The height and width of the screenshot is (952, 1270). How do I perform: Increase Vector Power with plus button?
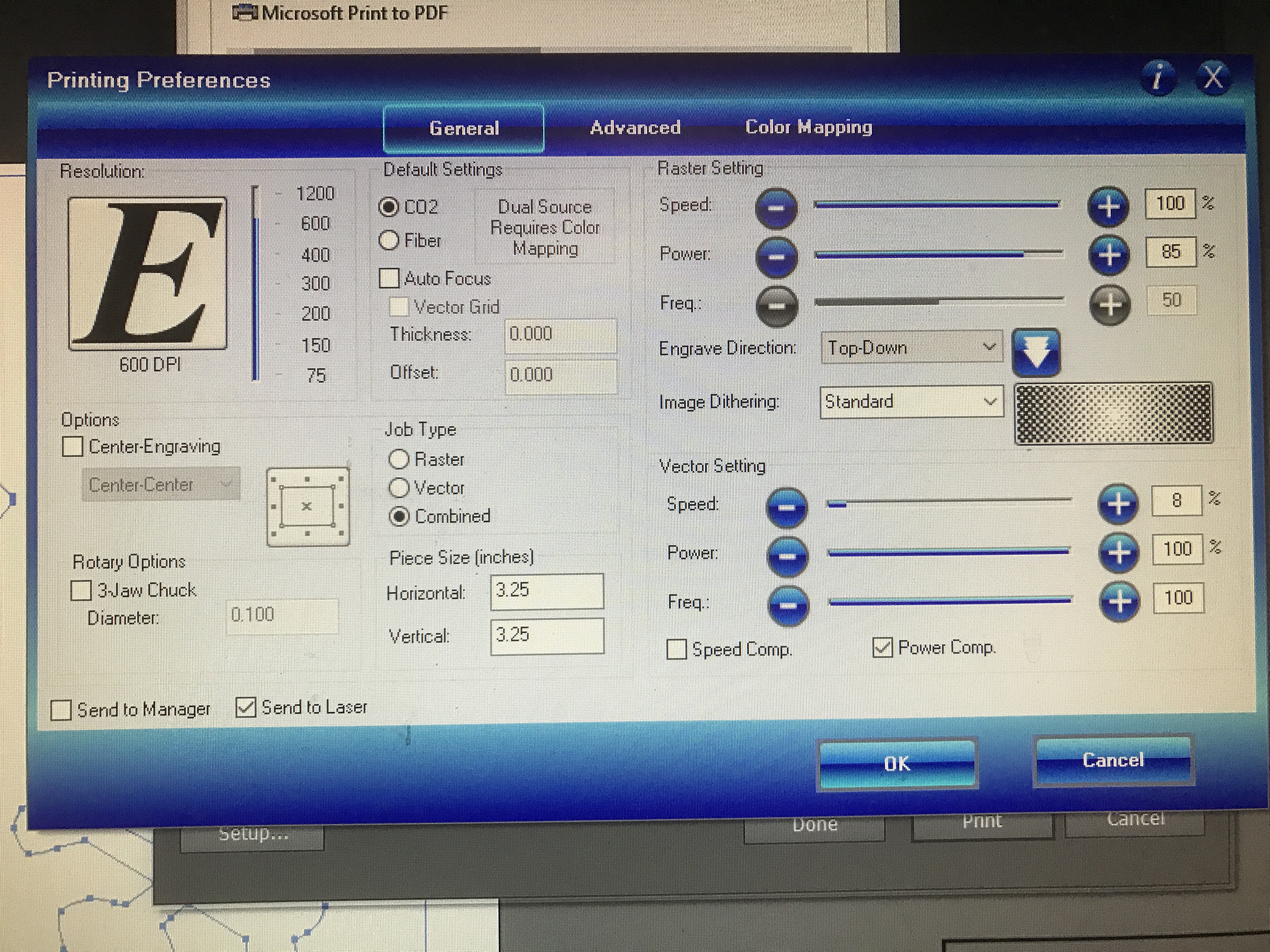(1119, 553)
